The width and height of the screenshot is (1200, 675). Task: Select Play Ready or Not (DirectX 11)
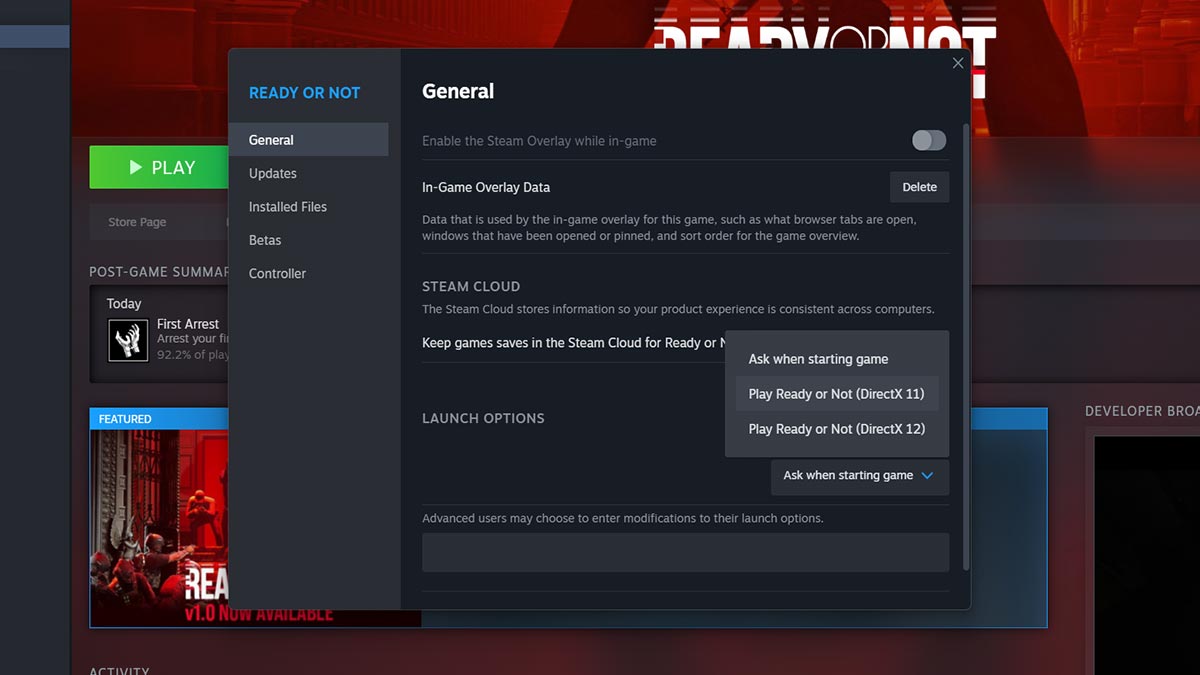point(836,394)
